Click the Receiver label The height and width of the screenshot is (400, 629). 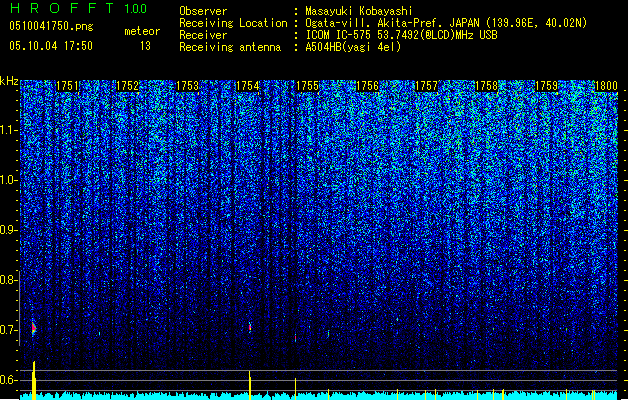(203, 35)
